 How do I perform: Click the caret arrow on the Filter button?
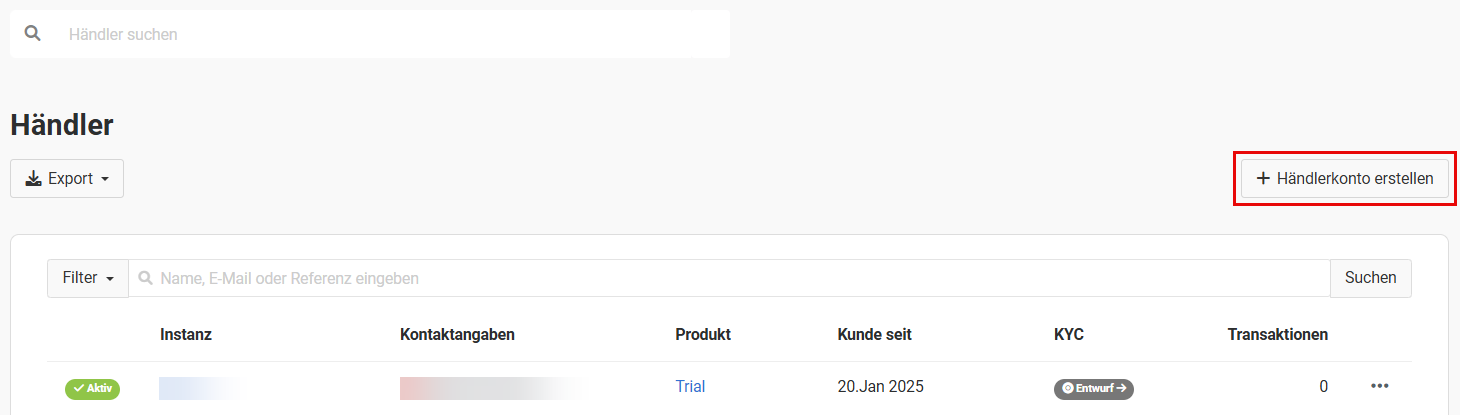tap(109, 279)
